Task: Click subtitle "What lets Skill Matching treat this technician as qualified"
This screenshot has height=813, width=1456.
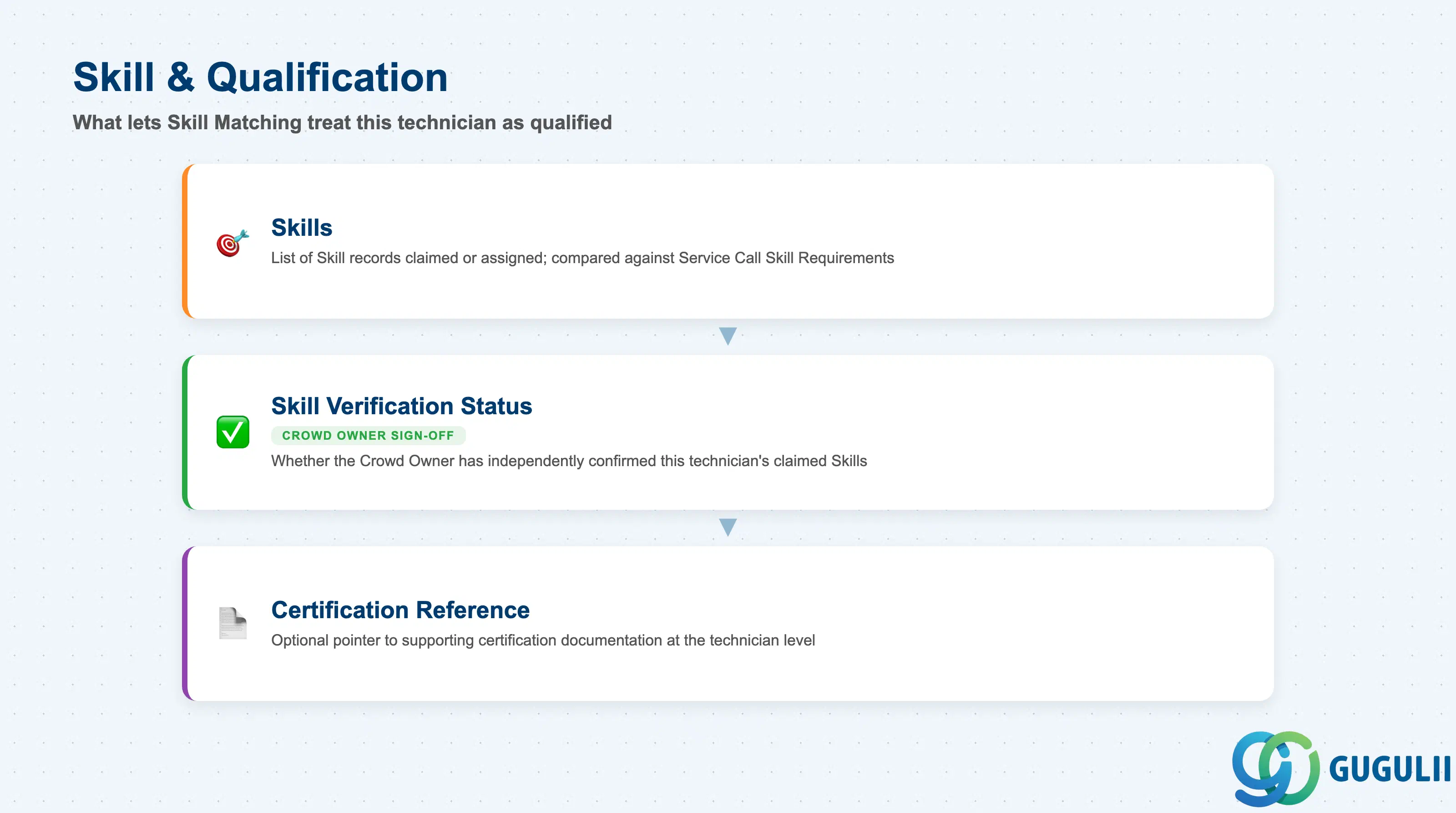Action: click(342, 122)
